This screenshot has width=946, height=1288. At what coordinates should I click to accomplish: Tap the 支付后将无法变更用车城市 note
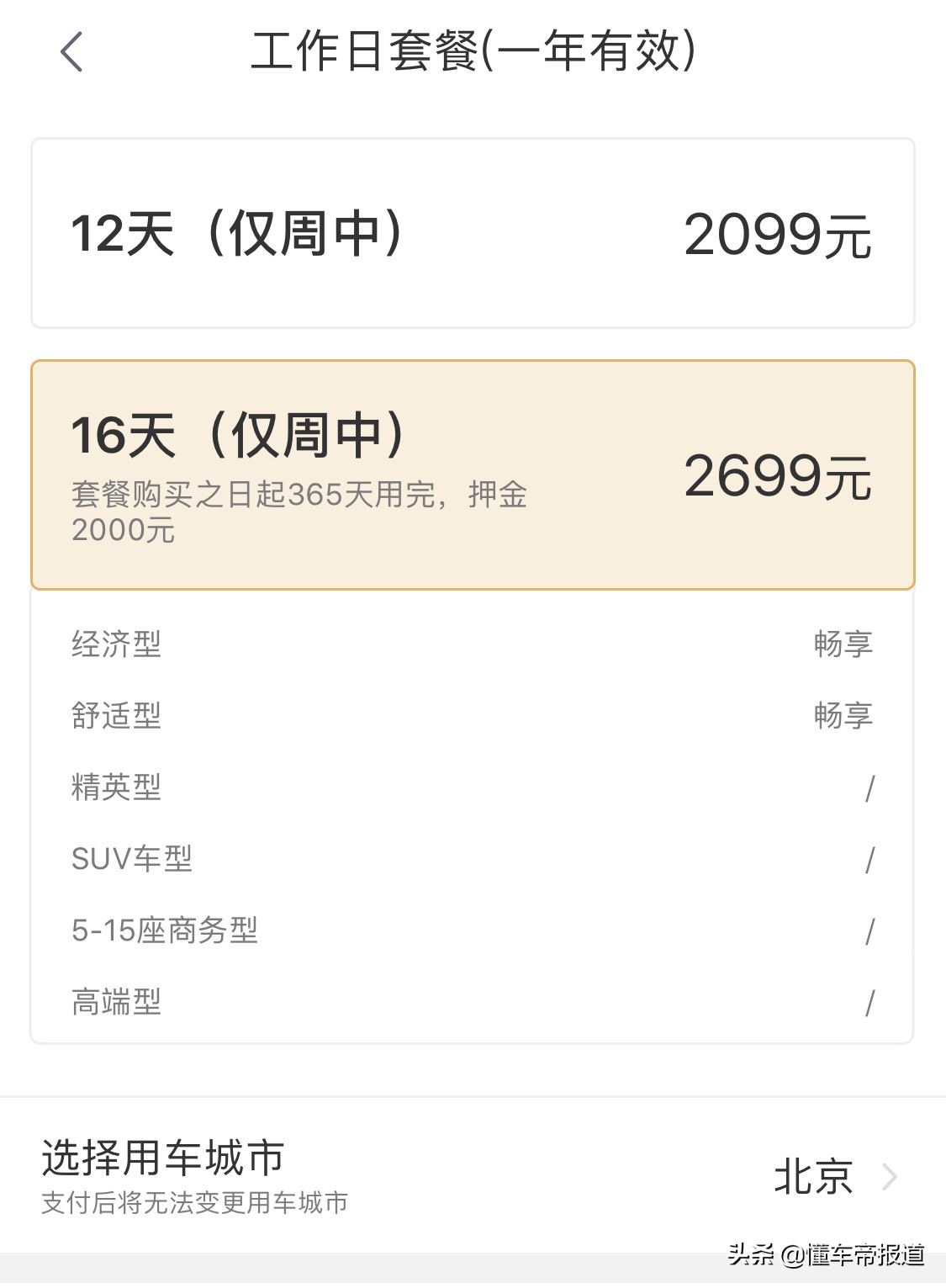click(x=195, y=1203)
